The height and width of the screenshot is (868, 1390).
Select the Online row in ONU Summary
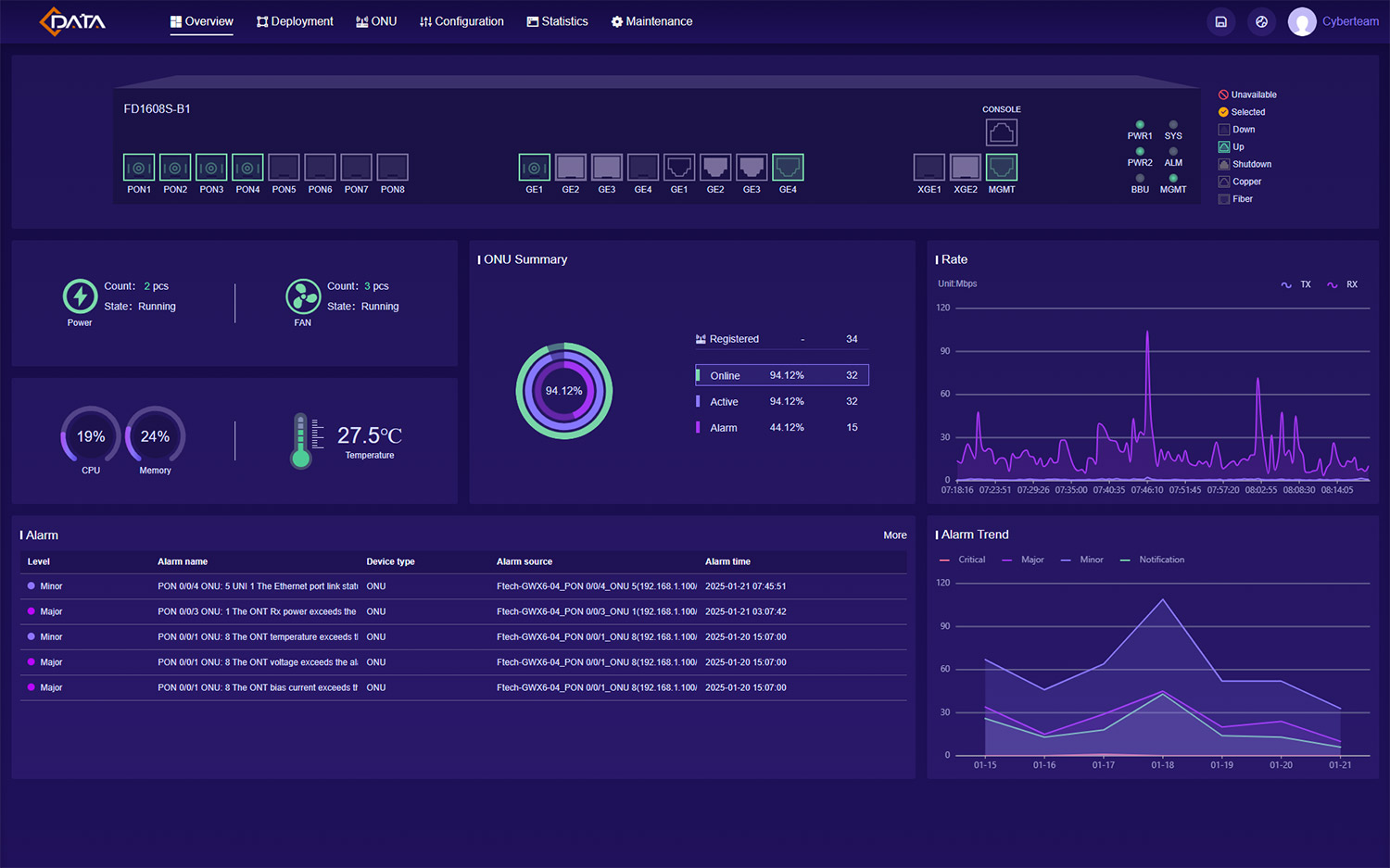782,375
